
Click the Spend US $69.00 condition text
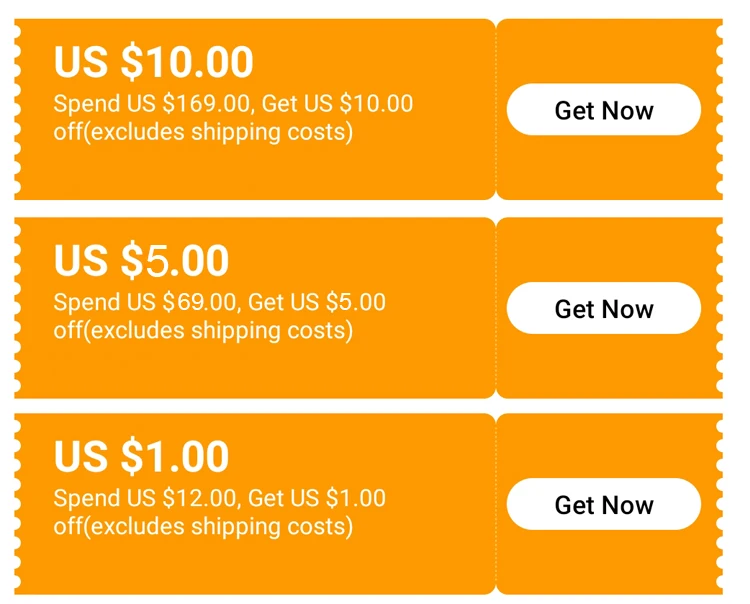tap(145, 302)
